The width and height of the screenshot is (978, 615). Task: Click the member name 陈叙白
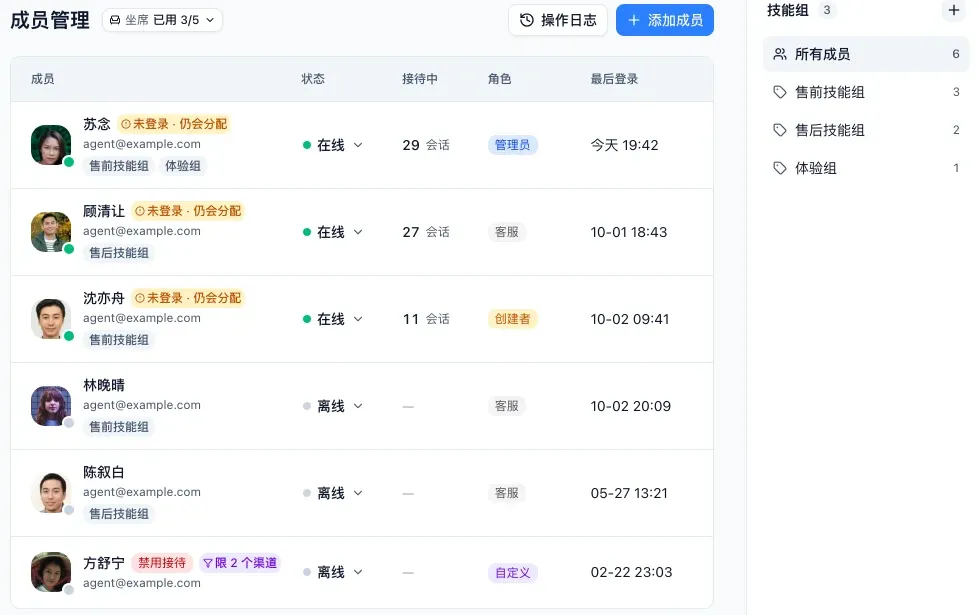(x=104, y=472)
